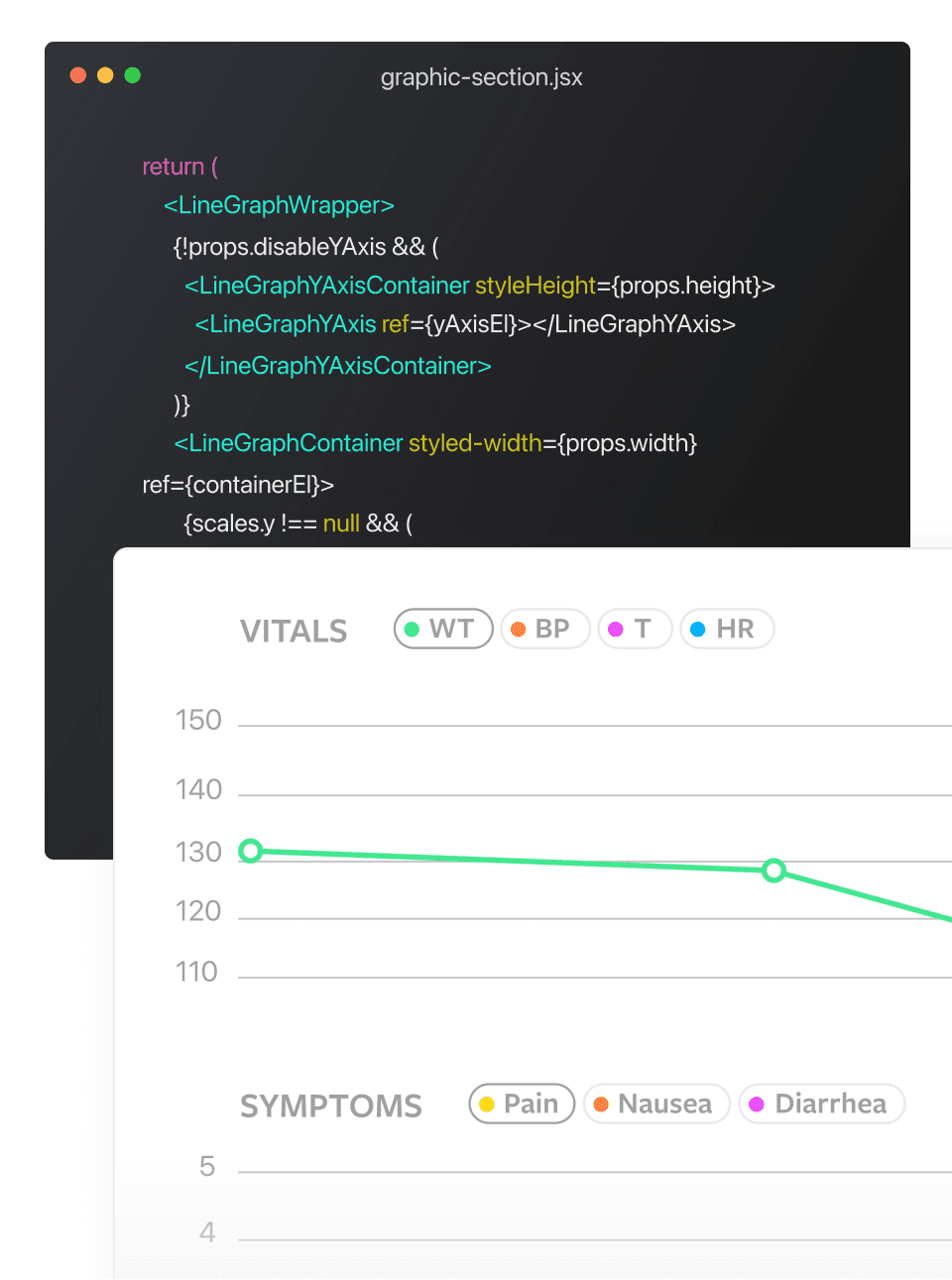Viewport: 952px width, 1280px height.
Task: Click the second green data point marker
Action: 773,871
